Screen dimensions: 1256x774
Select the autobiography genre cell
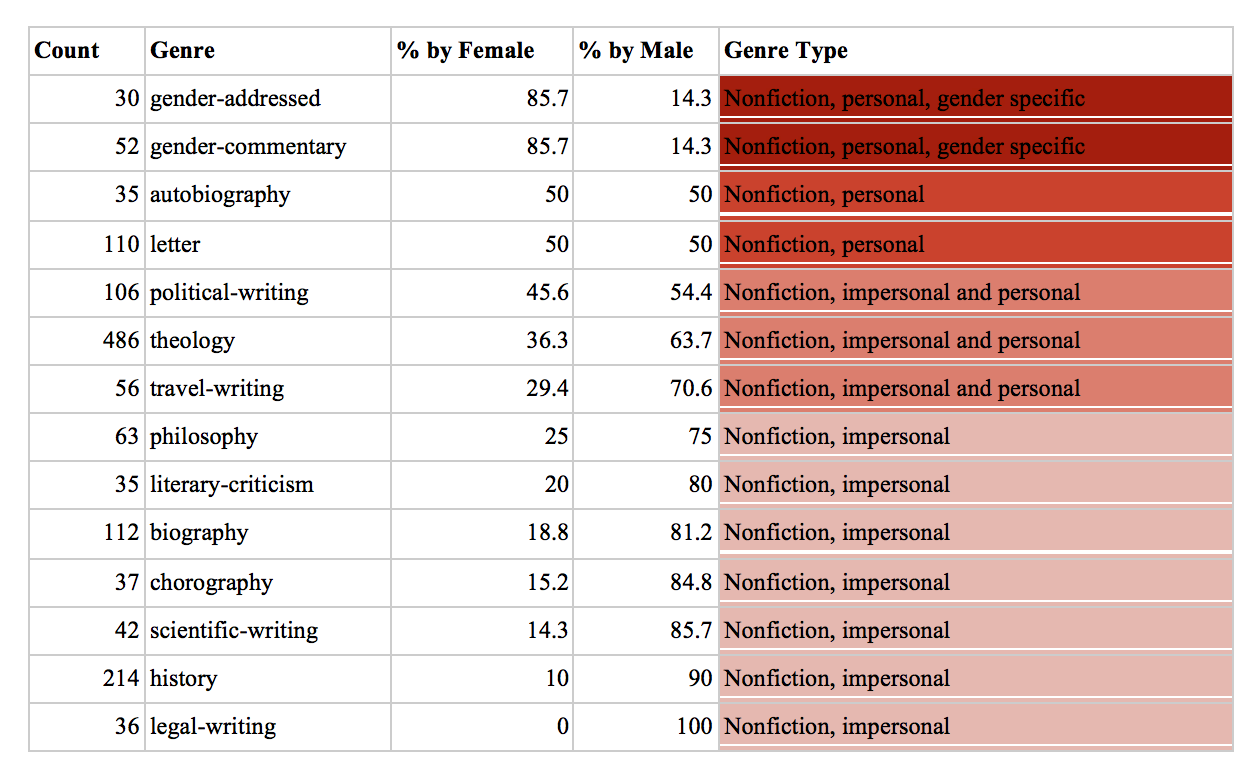pyautogui.click(x=220, y=194)
